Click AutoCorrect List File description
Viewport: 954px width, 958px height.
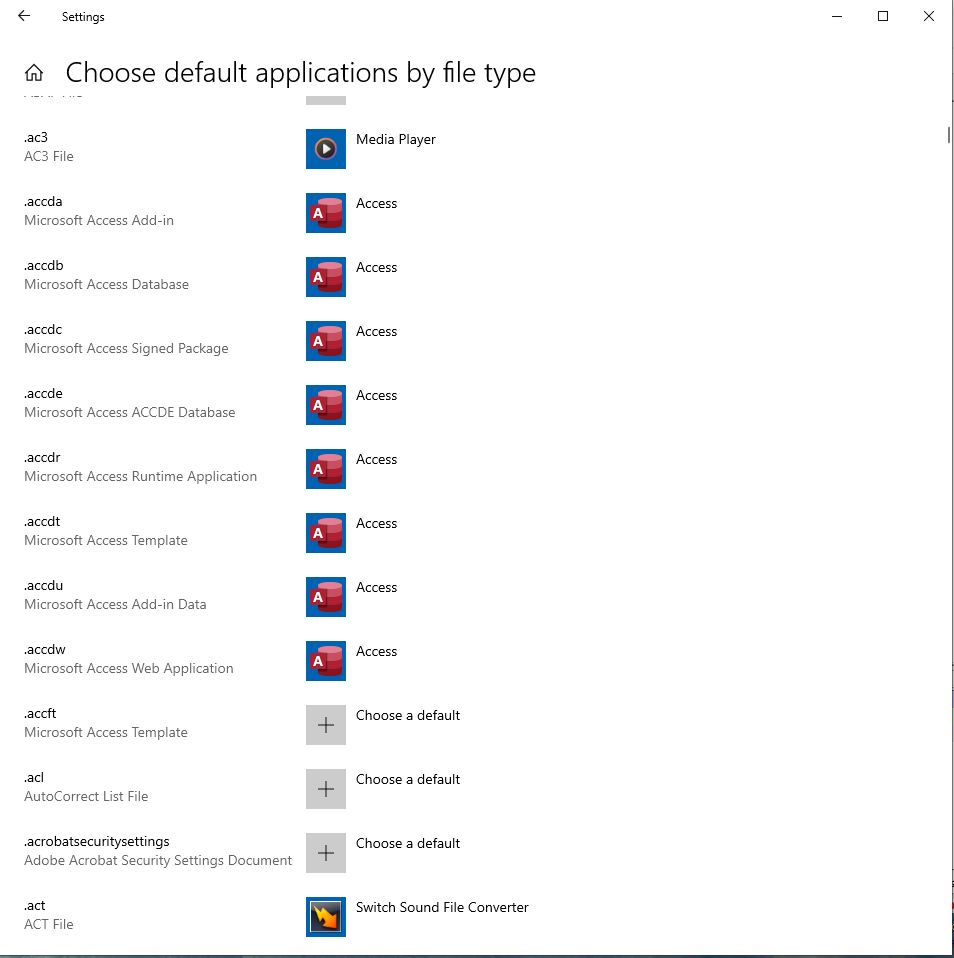[86, 797]
